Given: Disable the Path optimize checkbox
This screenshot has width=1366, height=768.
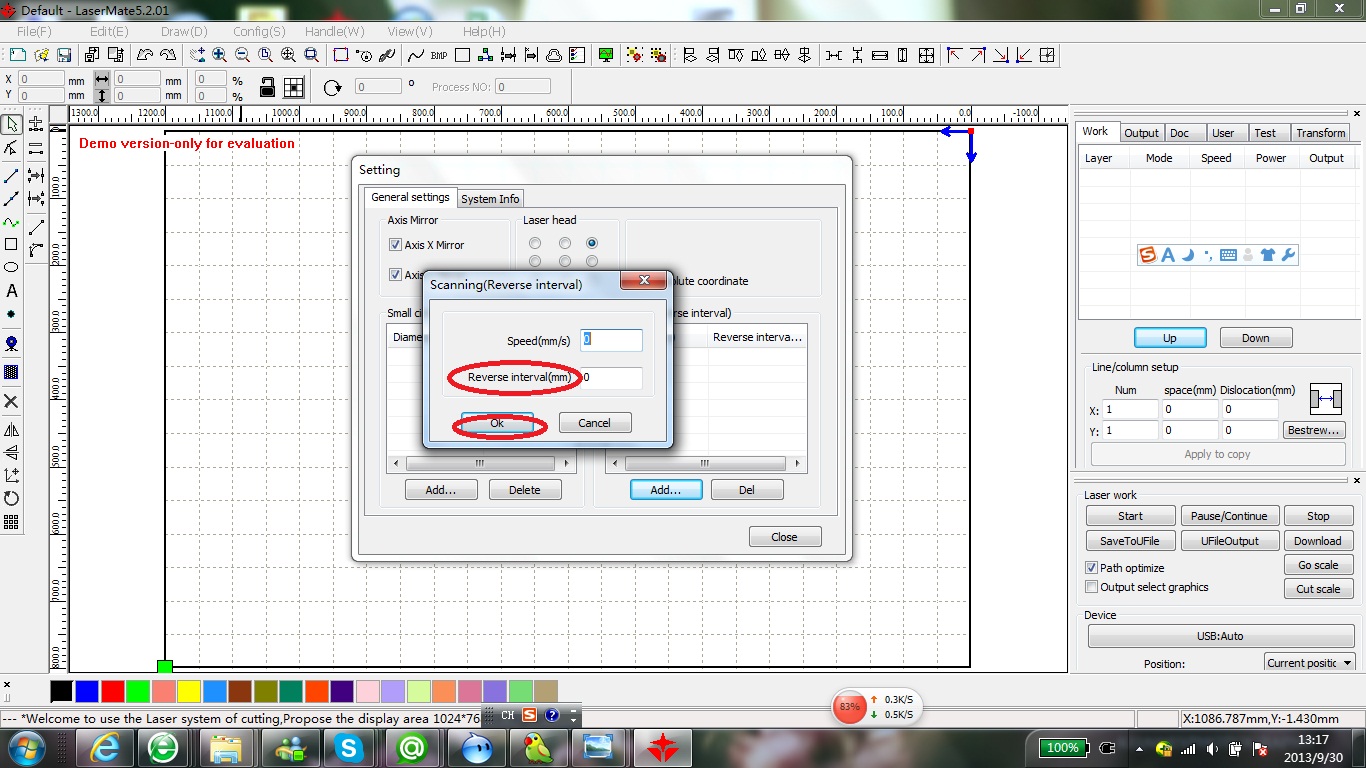Looking at the screenshot, I should [x=1092, y=568].
